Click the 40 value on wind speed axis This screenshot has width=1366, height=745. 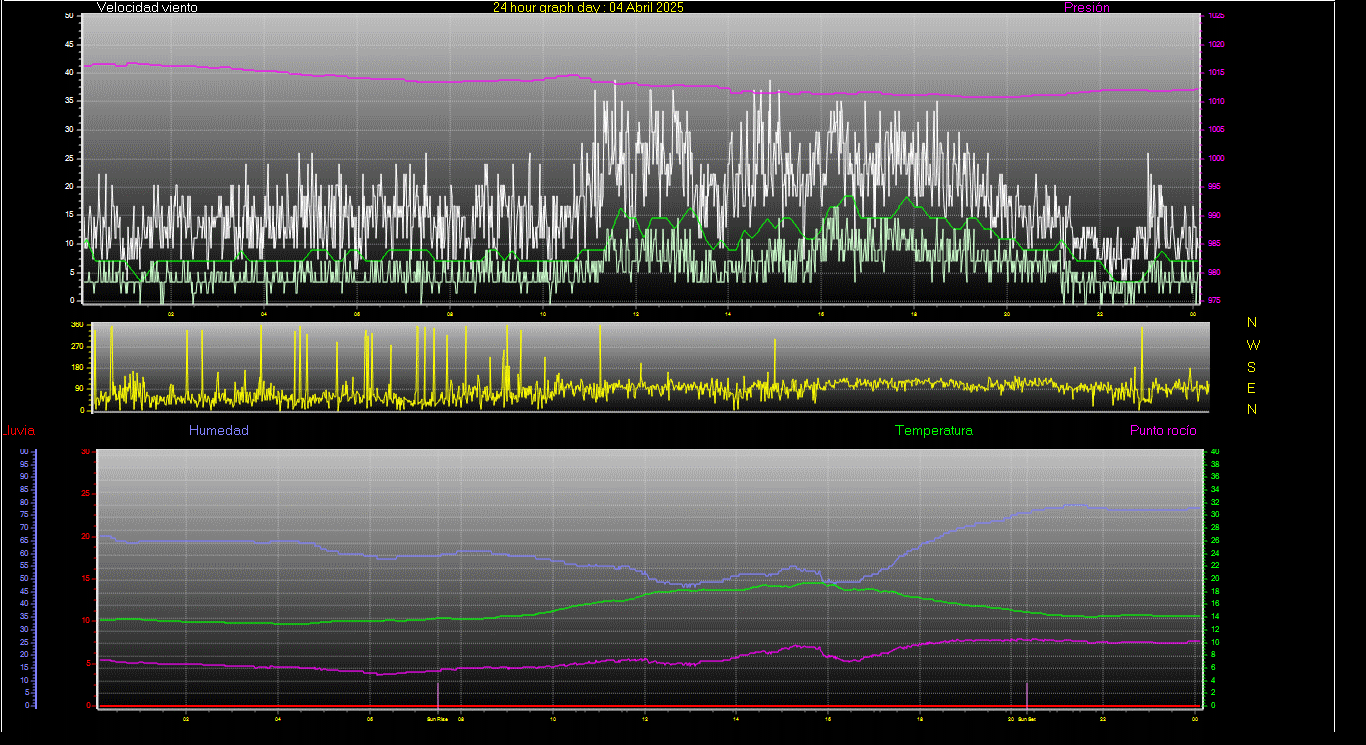[x=69, y=73]
